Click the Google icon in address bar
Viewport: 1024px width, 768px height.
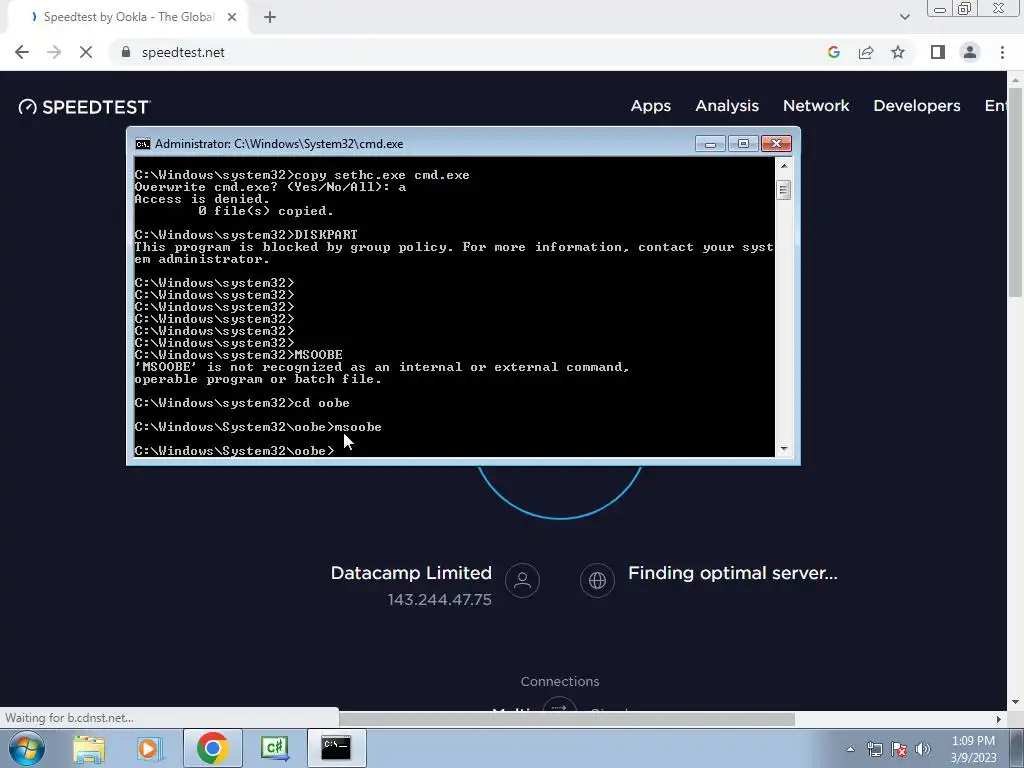(x=833, y=52)
